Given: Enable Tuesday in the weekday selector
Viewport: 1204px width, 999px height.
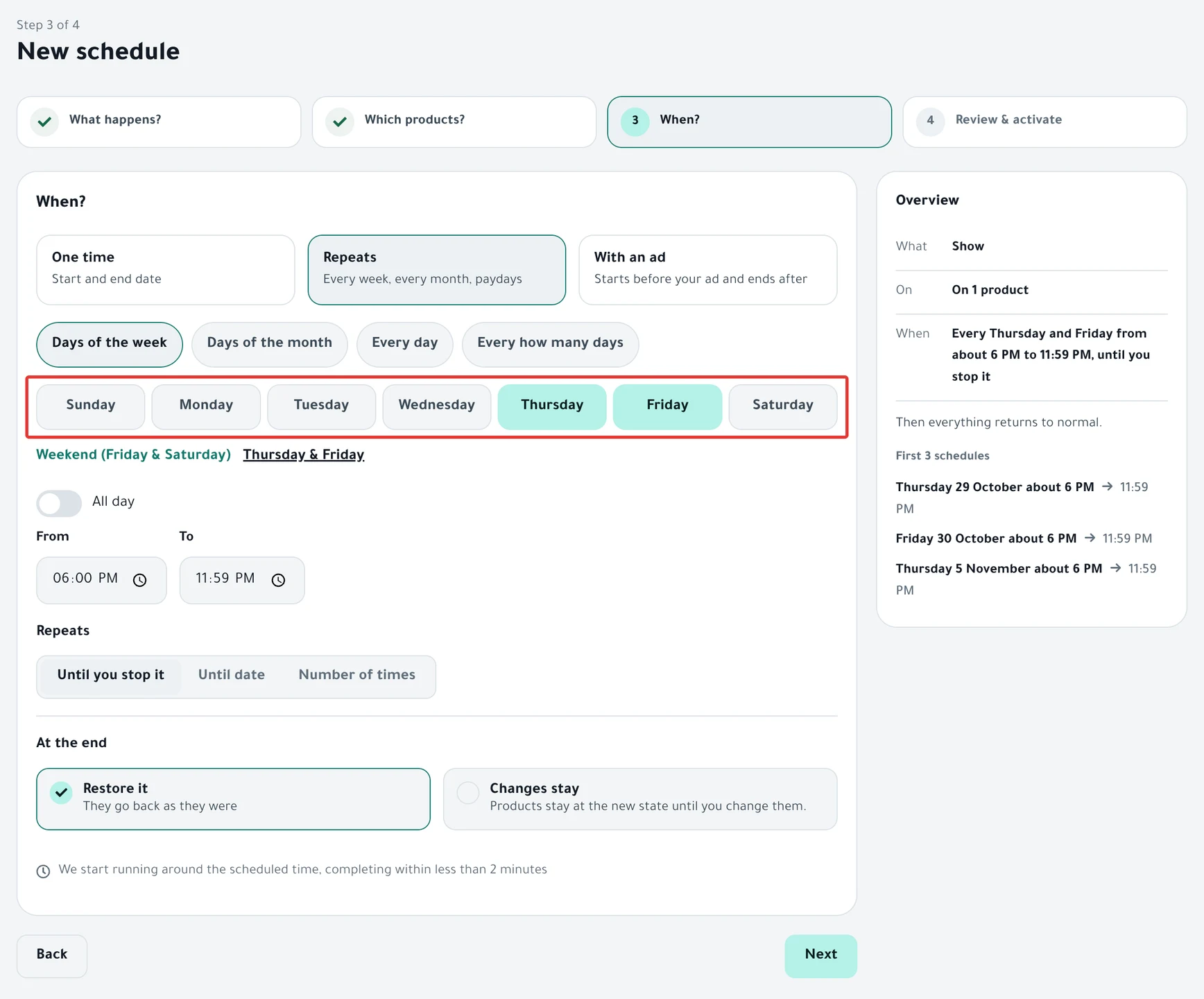Looking at the screenshot, I should click(x=321, y=407).
